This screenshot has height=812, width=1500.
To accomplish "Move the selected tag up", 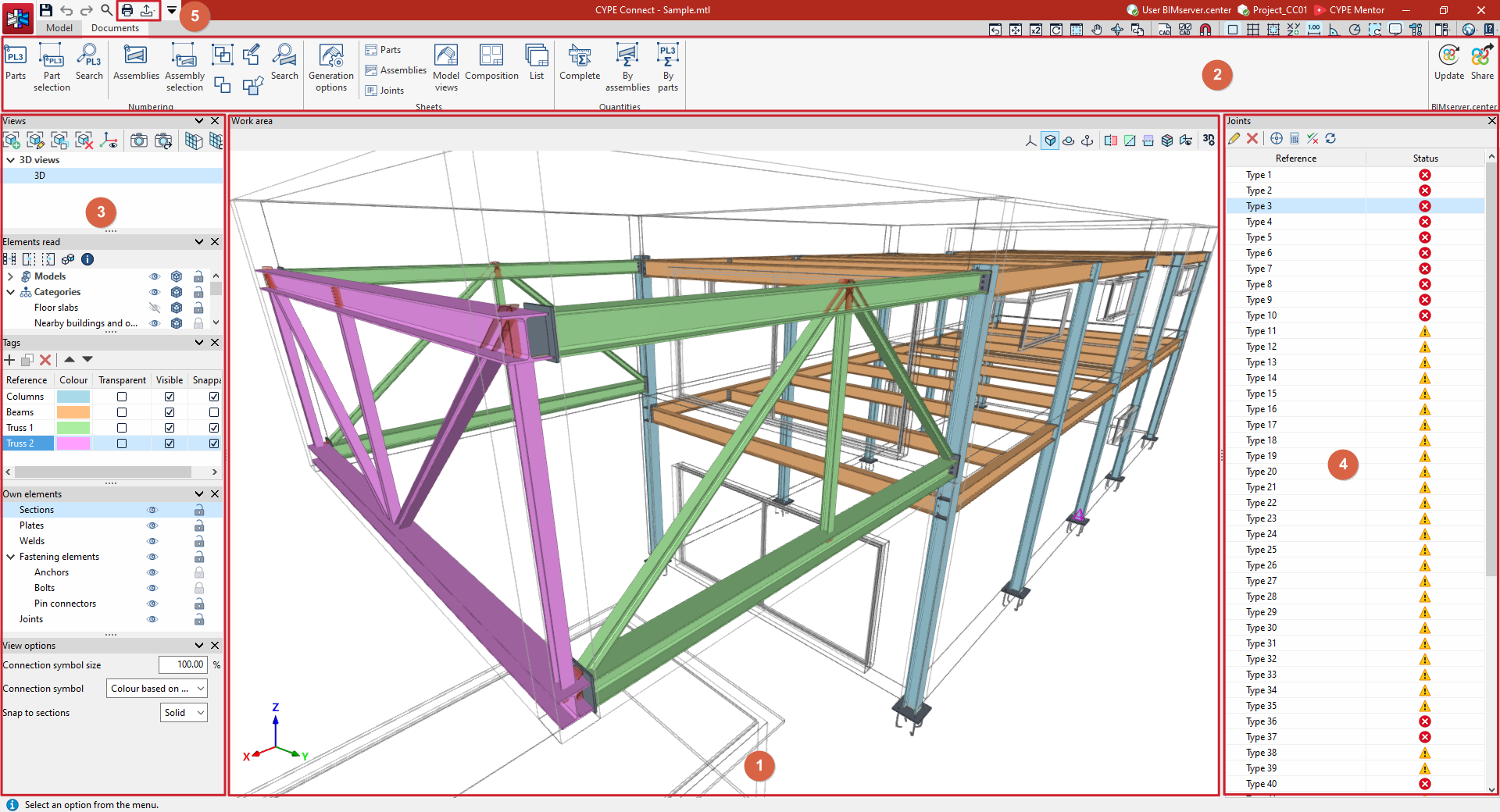I will point(70,359).
